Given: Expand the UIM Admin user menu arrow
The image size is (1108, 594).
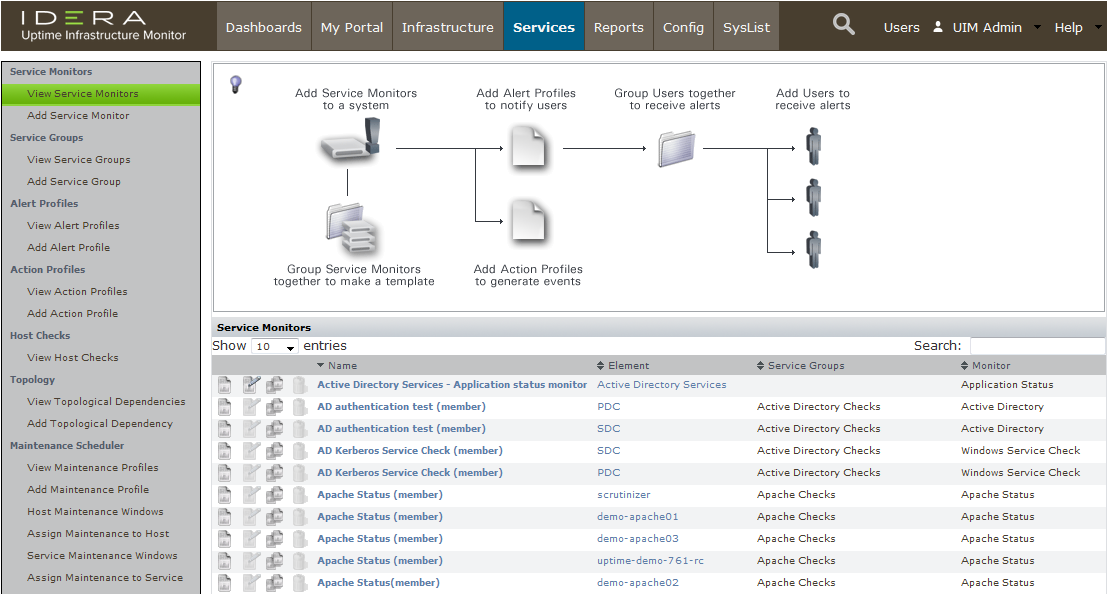Looking at the screenshot, I should coord(1037,28).
